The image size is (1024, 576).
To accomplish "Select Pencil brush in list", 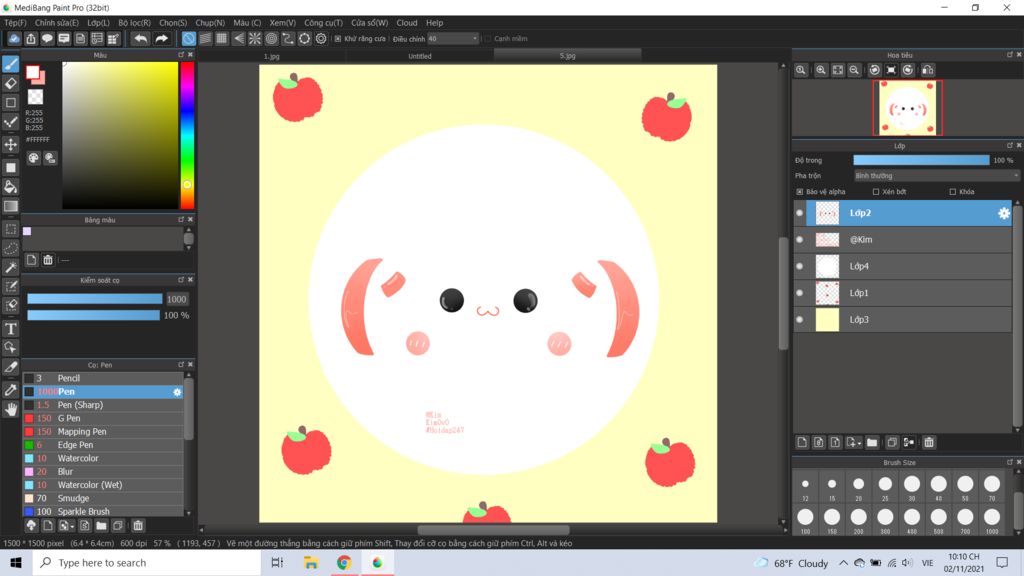I will [103, 378].
